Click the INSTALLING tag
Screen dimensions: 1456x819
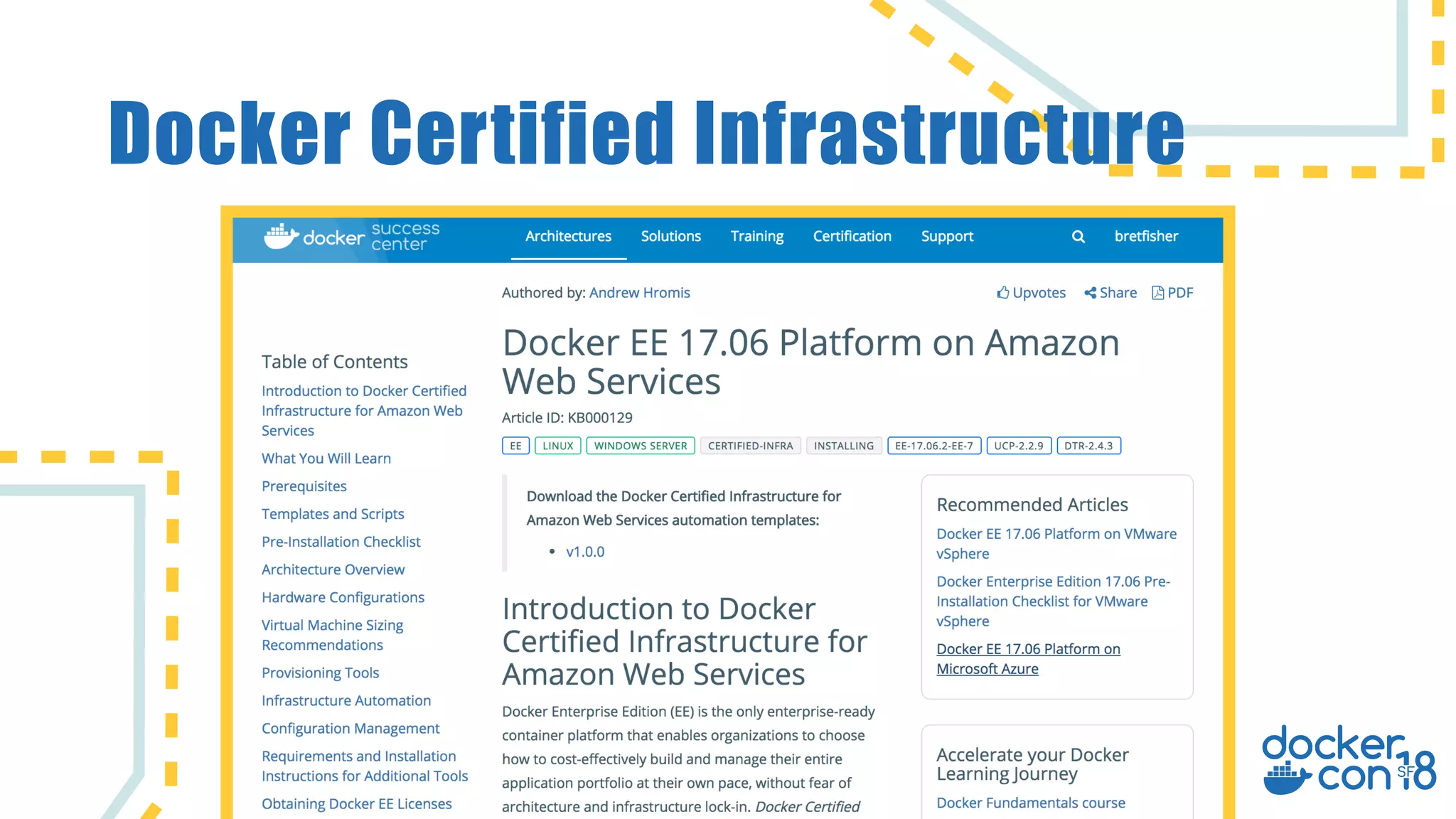844,446
